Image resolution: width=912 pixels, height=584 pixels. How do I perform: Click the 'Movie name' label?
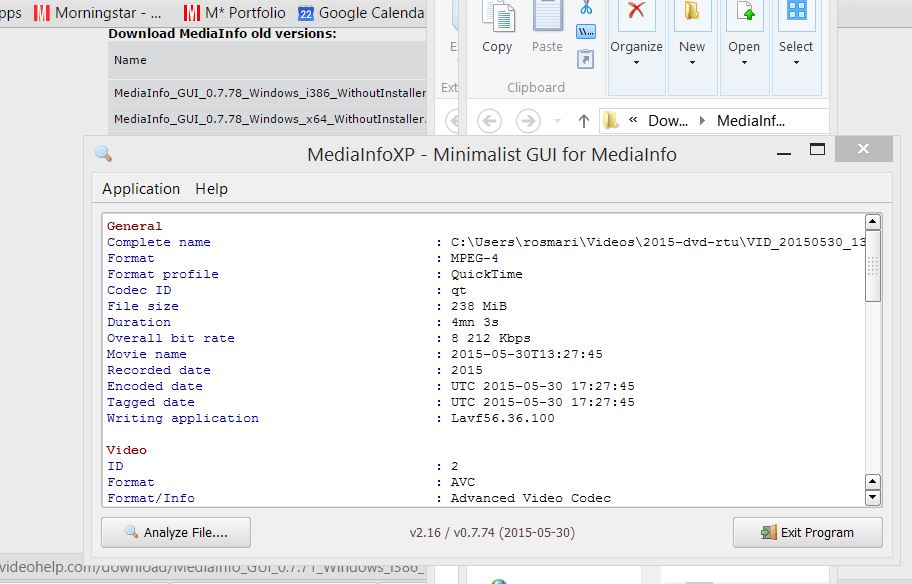[x=147, y=354]
